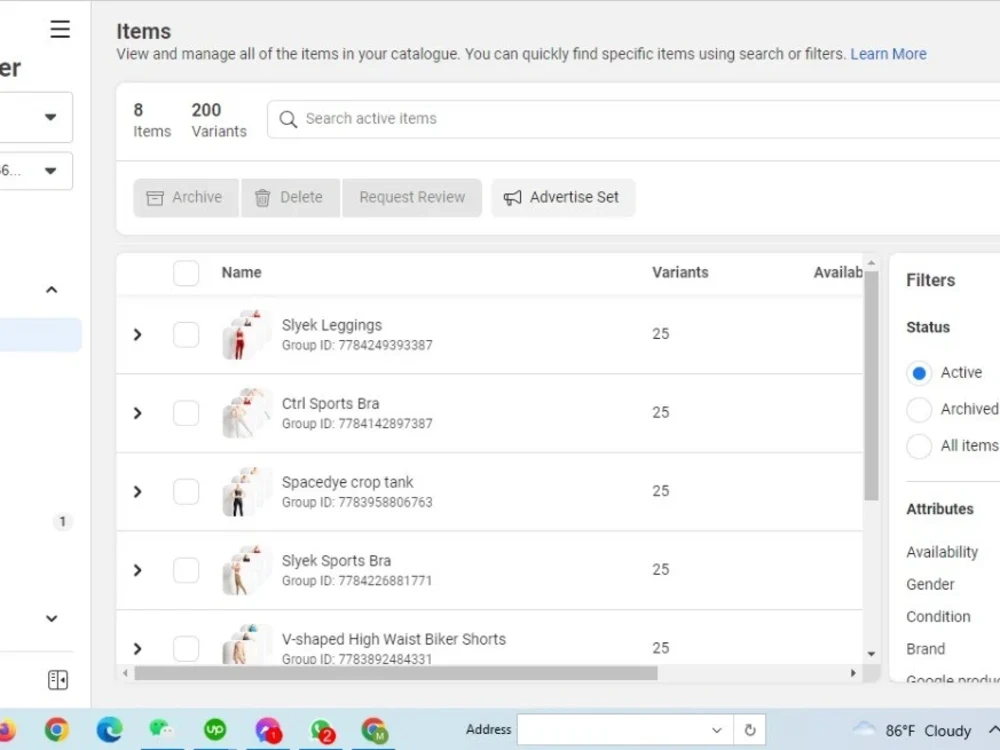Select the Active status radio button

pos(919,373)
